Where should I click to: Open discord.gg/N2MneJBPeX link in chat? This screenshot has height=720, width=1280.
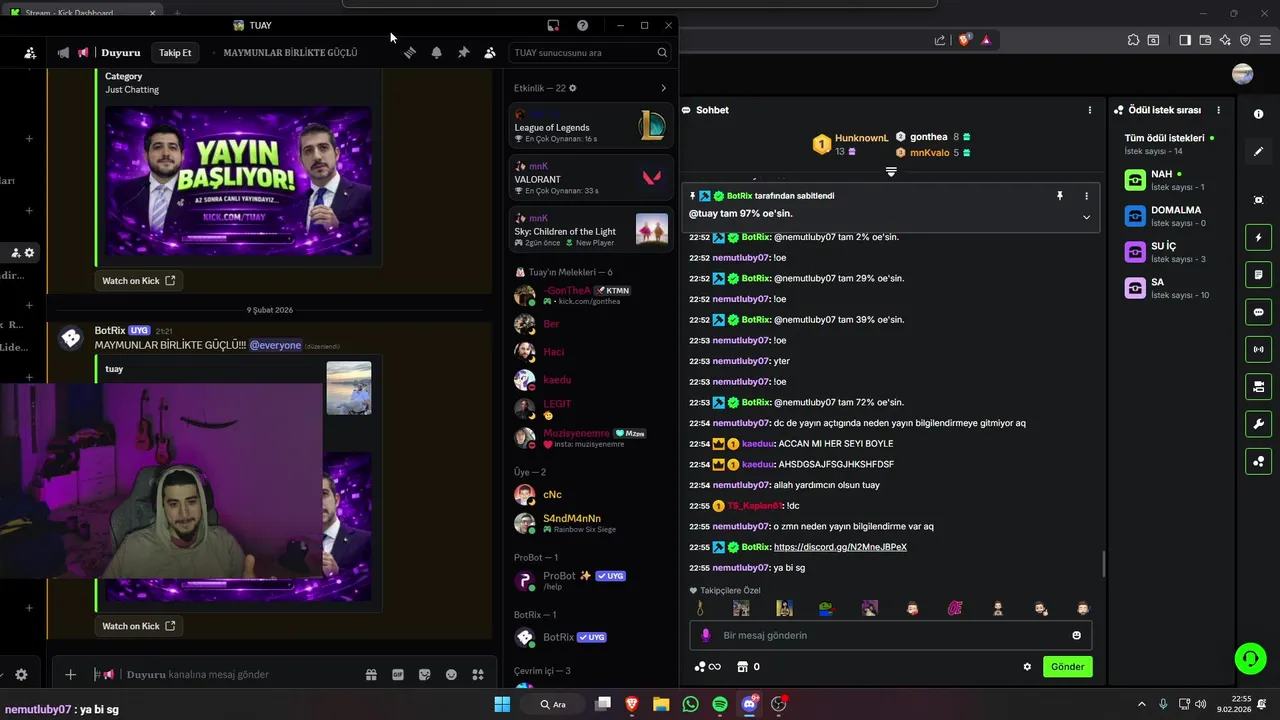[840, 547]
